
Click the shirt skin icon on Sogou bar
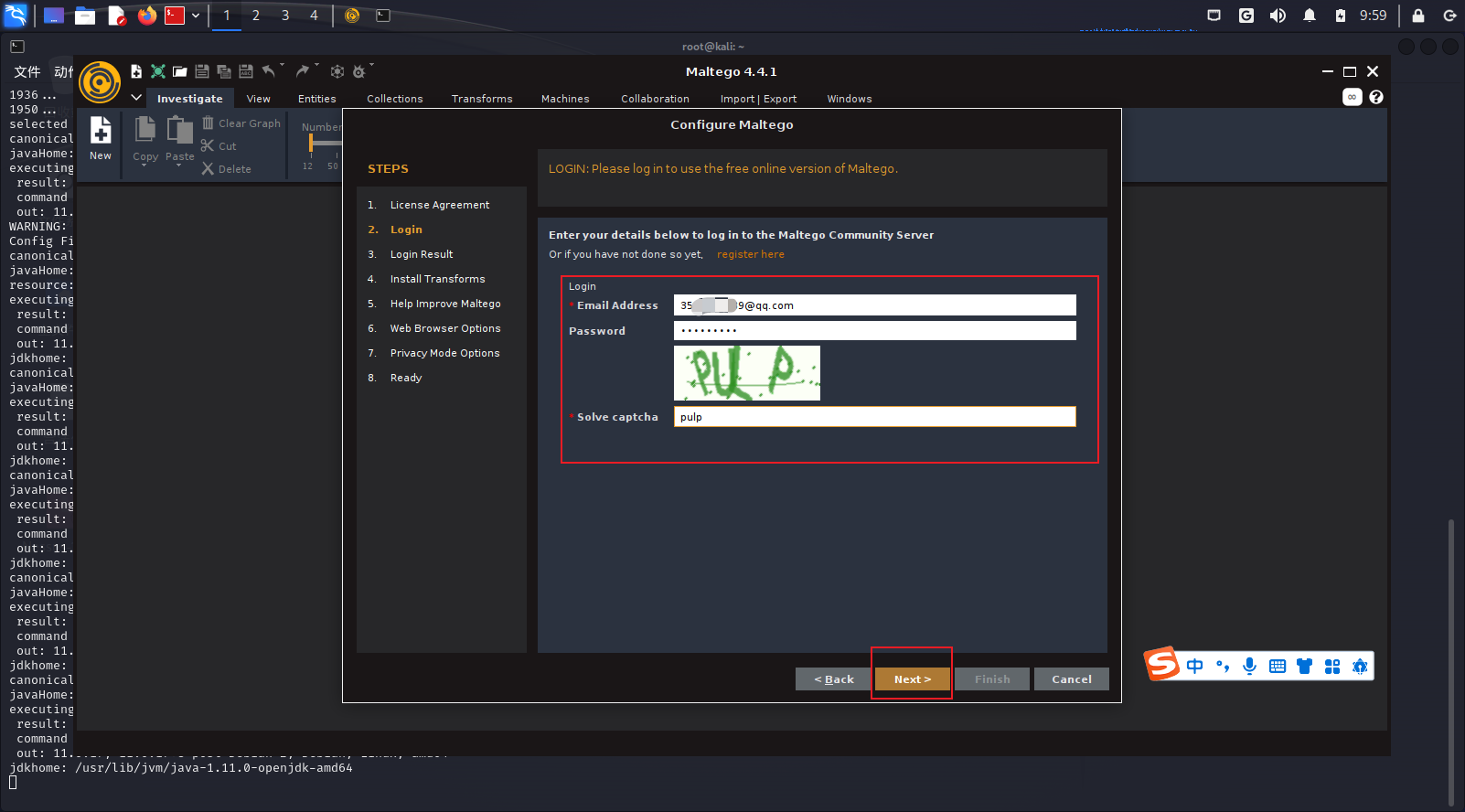[1305, 667]
